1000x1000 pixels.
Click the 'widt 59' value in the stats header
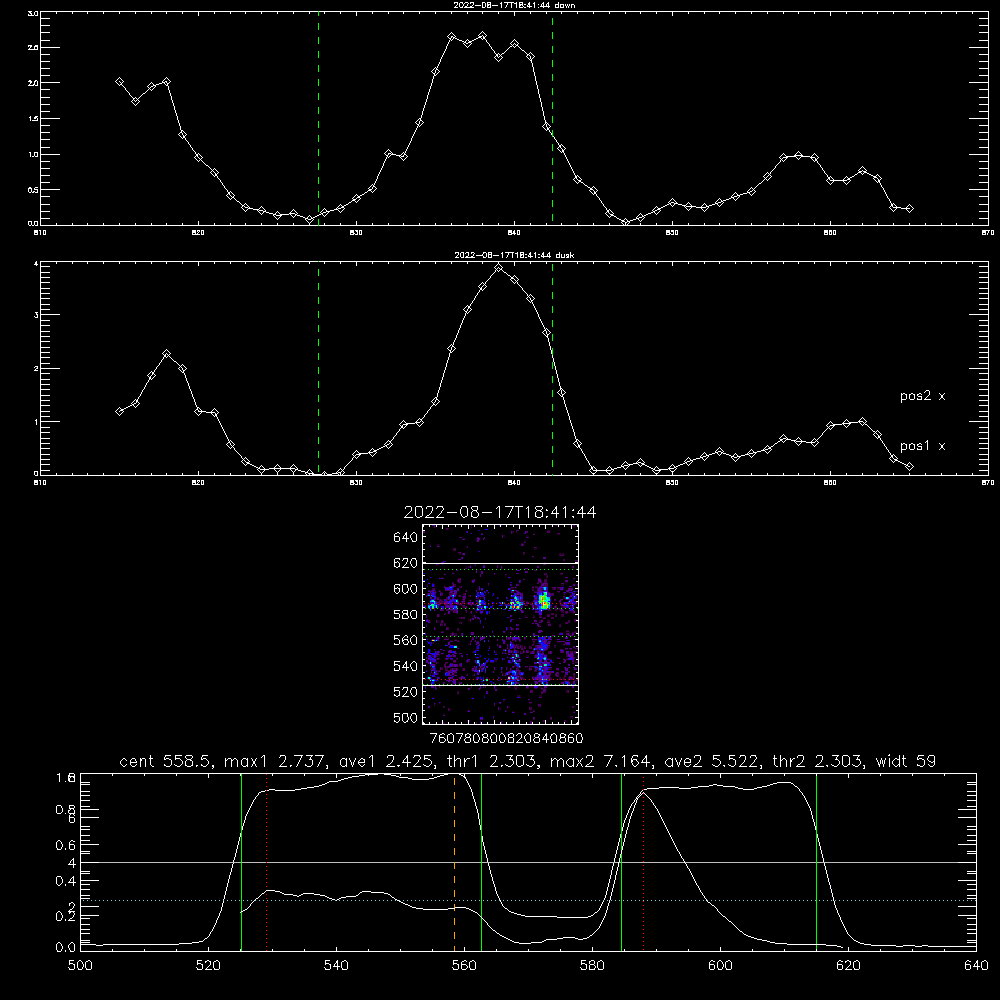906,761
